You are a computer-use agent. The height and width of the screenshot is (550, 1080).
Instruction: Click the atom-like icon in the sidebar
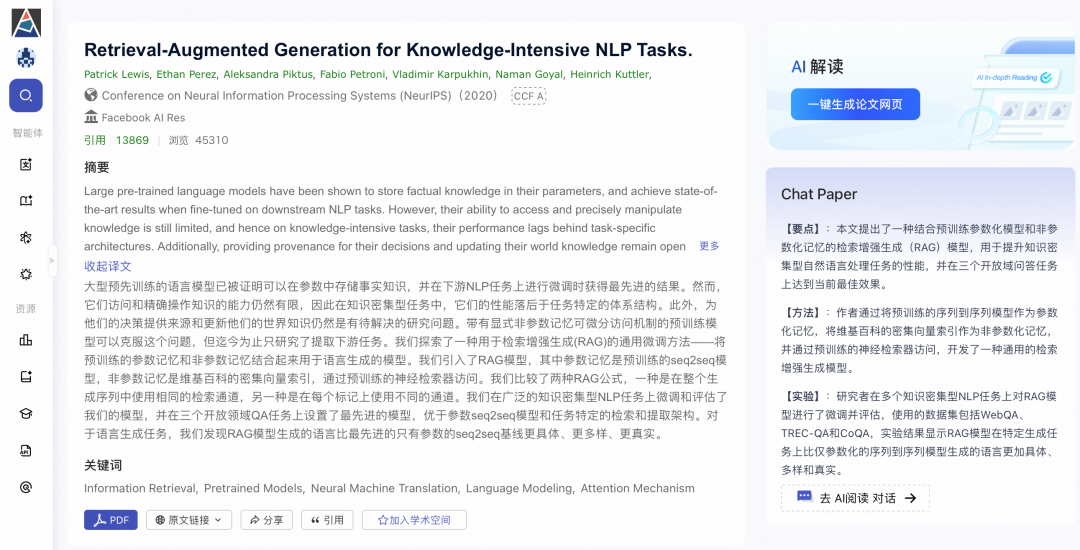pyautogui.click(x=26, y=237)
